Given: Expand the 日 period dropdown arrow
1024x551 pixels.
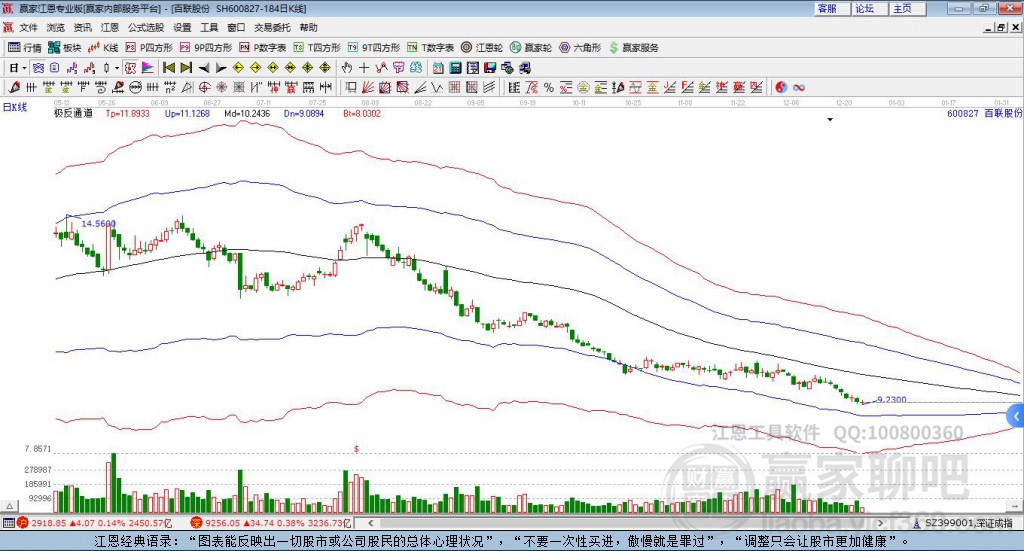Looking at the screenshot, I should 24,68.
